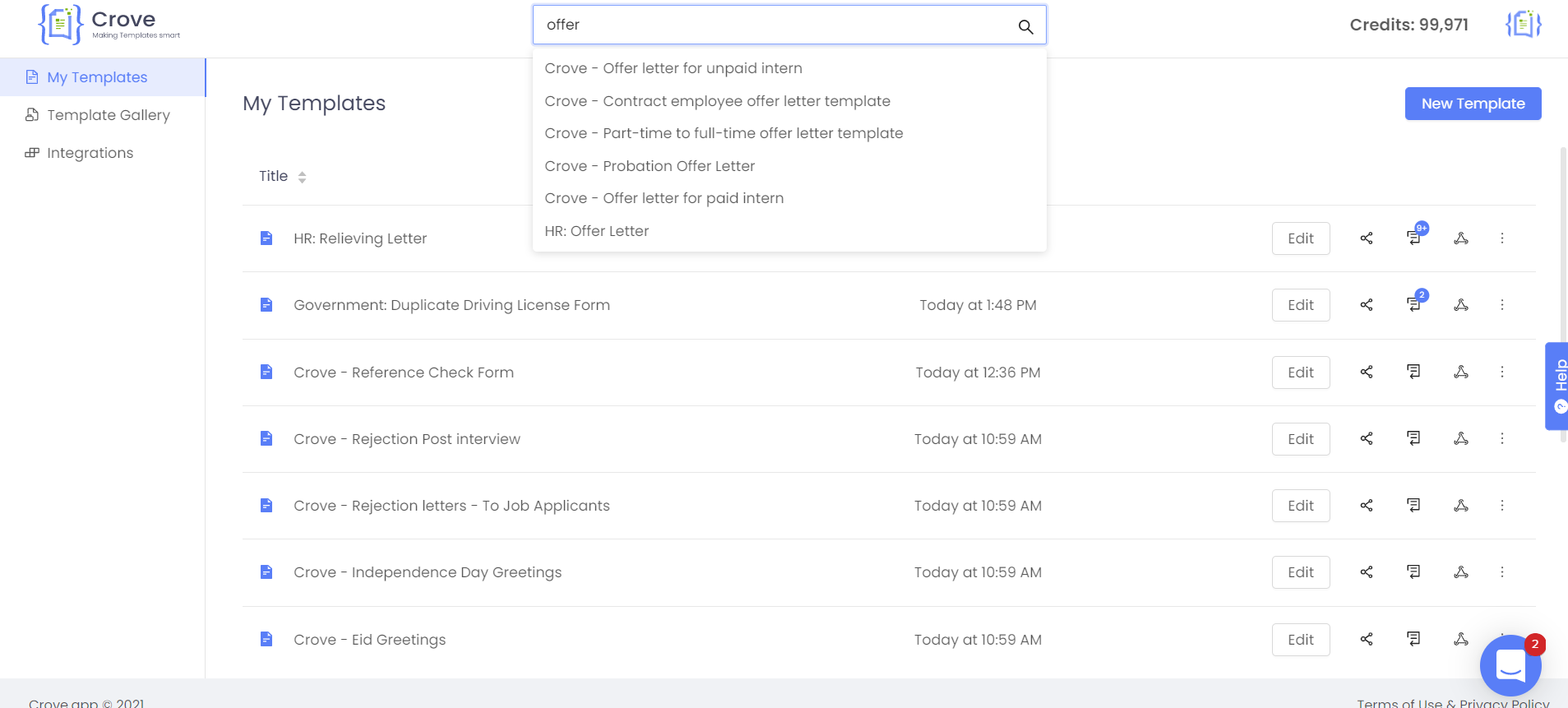Open integrations icon for Reference Check Form
Screen dimensions: 1568x708
[1461, 373]
